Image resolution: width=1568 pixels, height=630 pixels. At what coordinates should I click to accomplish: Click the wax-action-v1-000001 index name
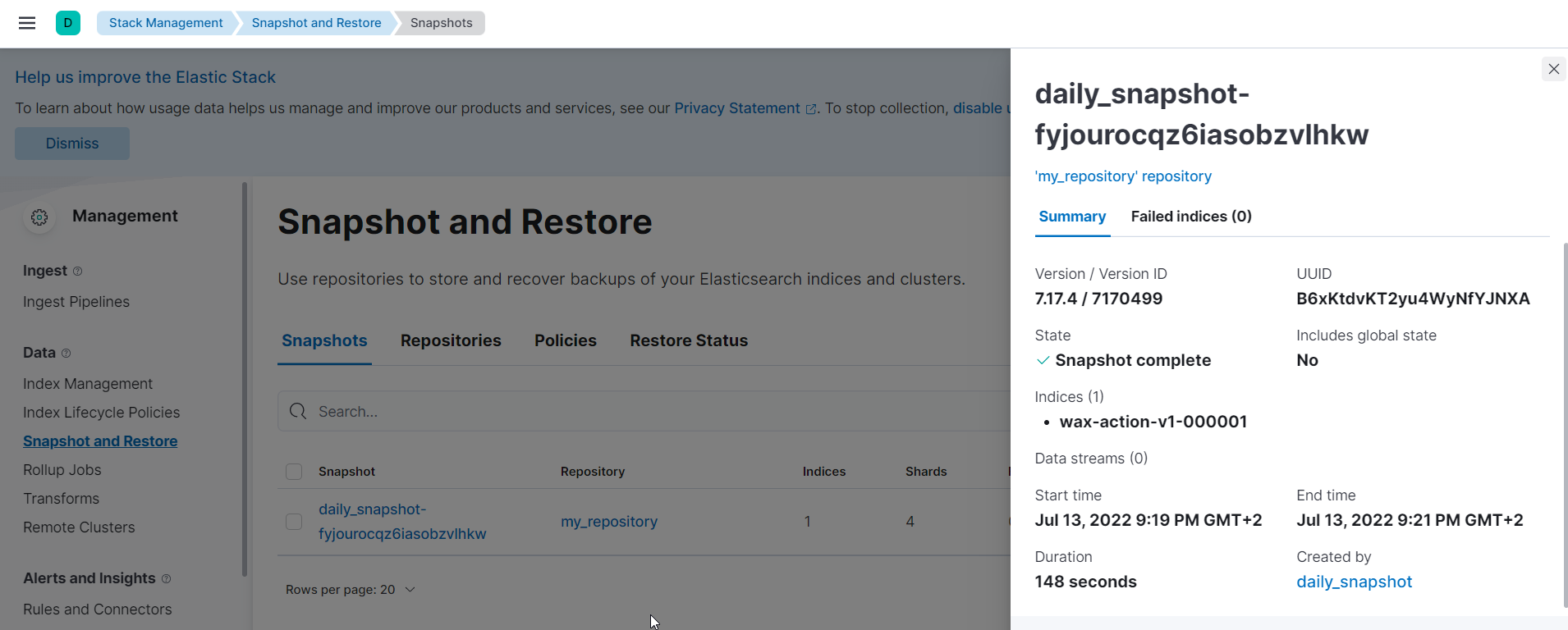[1153, 422]
